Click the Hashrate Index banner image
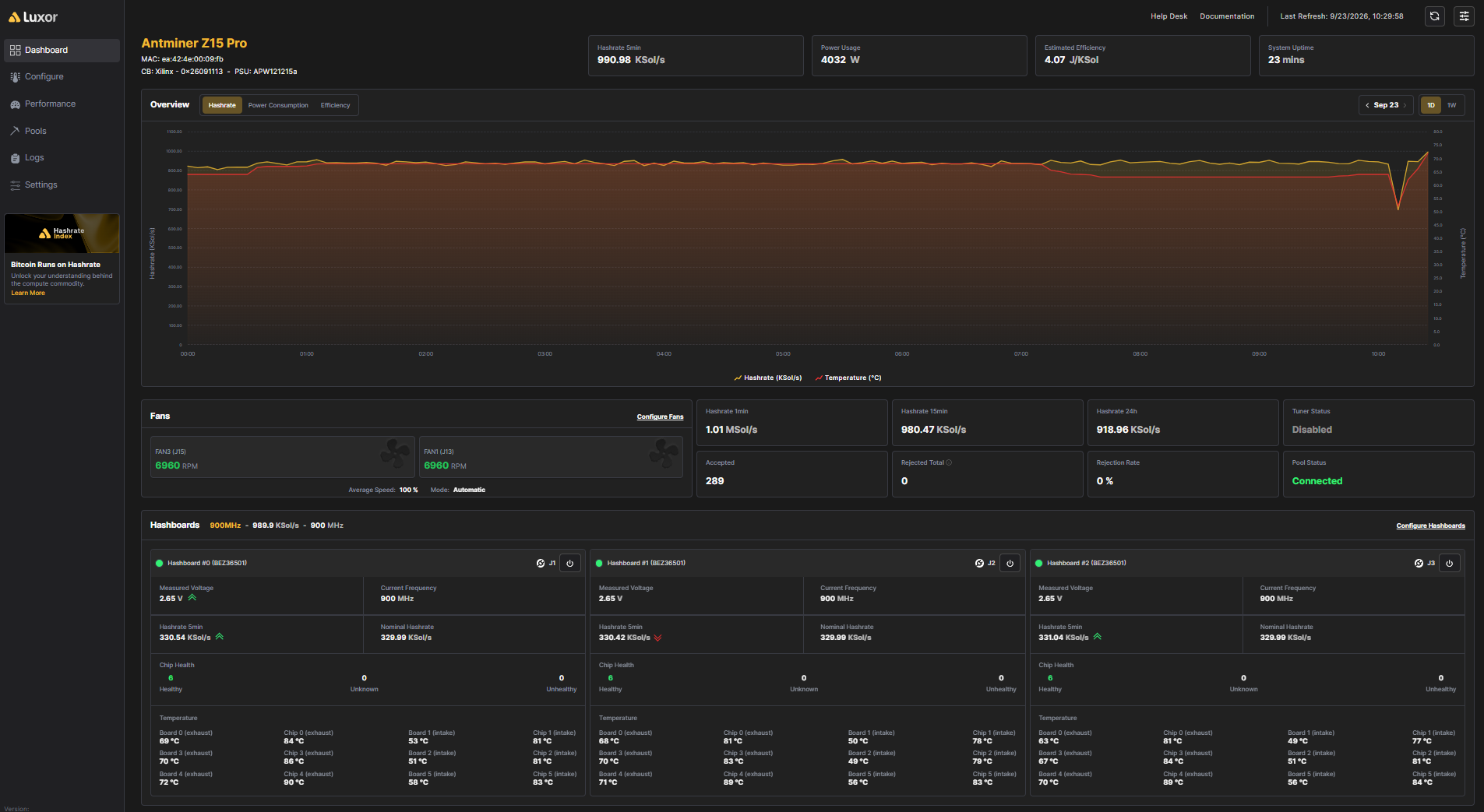1484x812 pixels. [x=62, y=234]
